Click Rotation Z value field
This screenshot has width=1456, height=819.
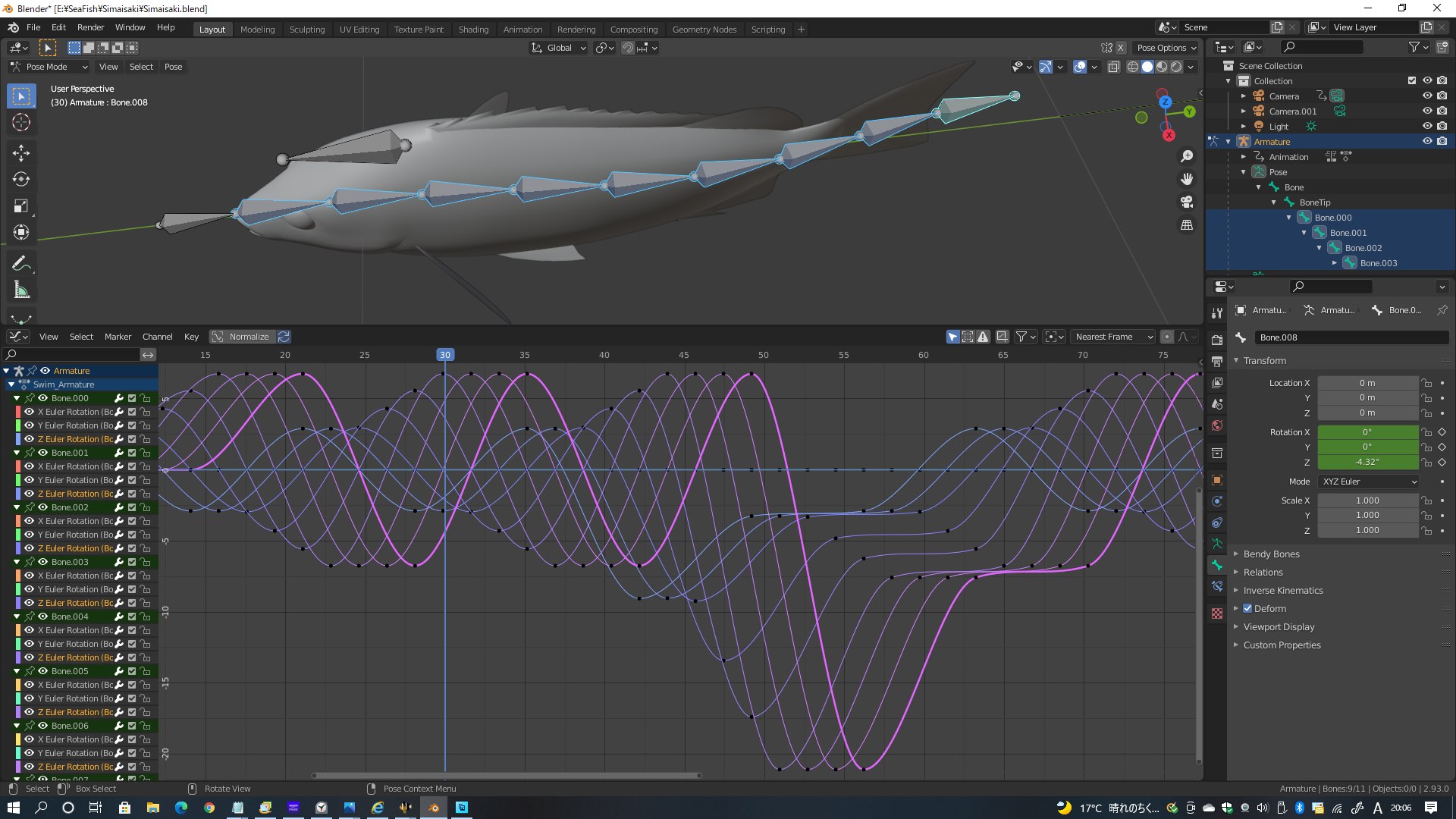pyautogui.click(x=1367, y=462)
